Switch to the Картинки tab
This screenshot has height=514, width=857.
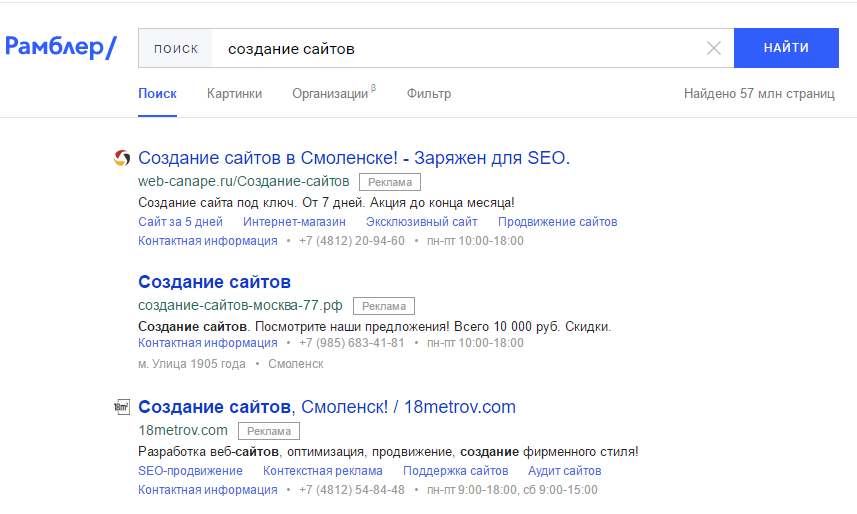pyautogui.click(x=234, y=94)
